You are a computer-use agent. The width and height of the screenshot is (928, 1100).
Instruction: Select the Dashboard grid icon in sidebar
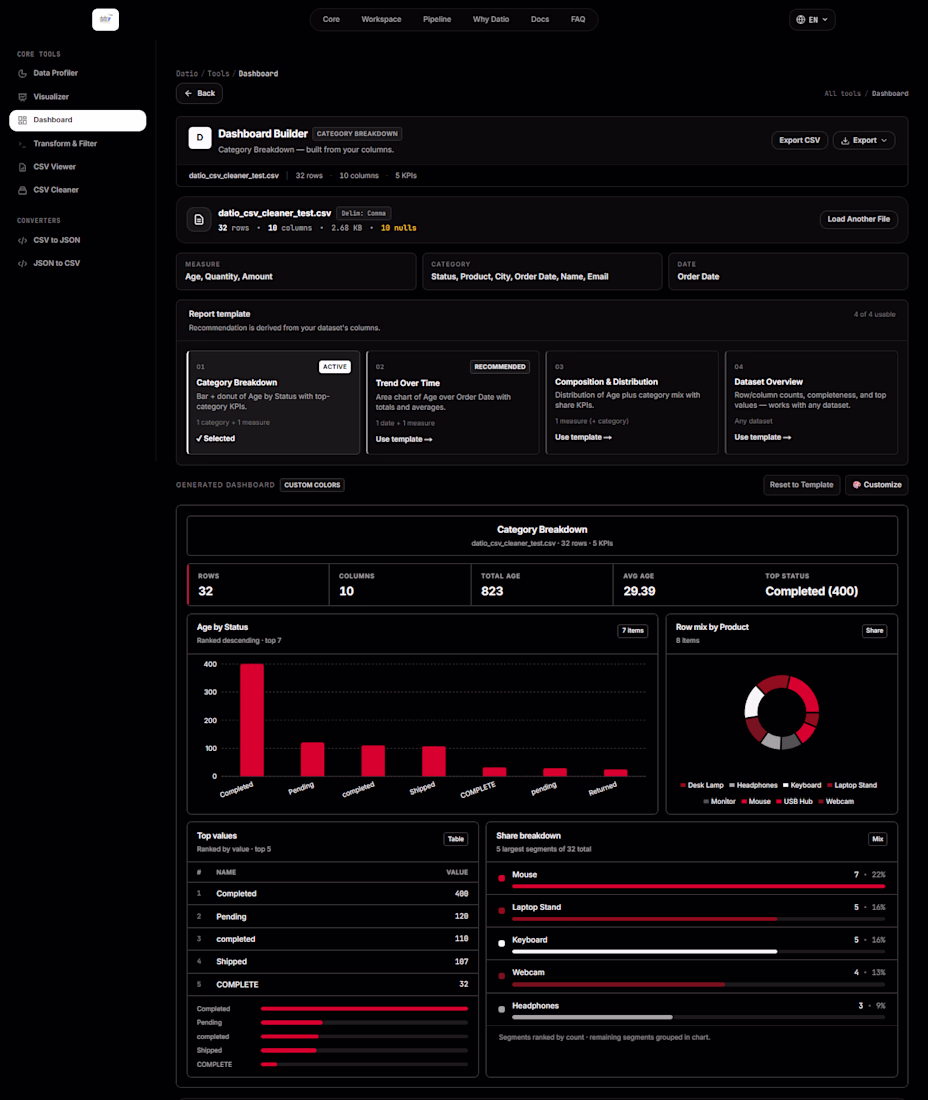click(x=22, y=120)
